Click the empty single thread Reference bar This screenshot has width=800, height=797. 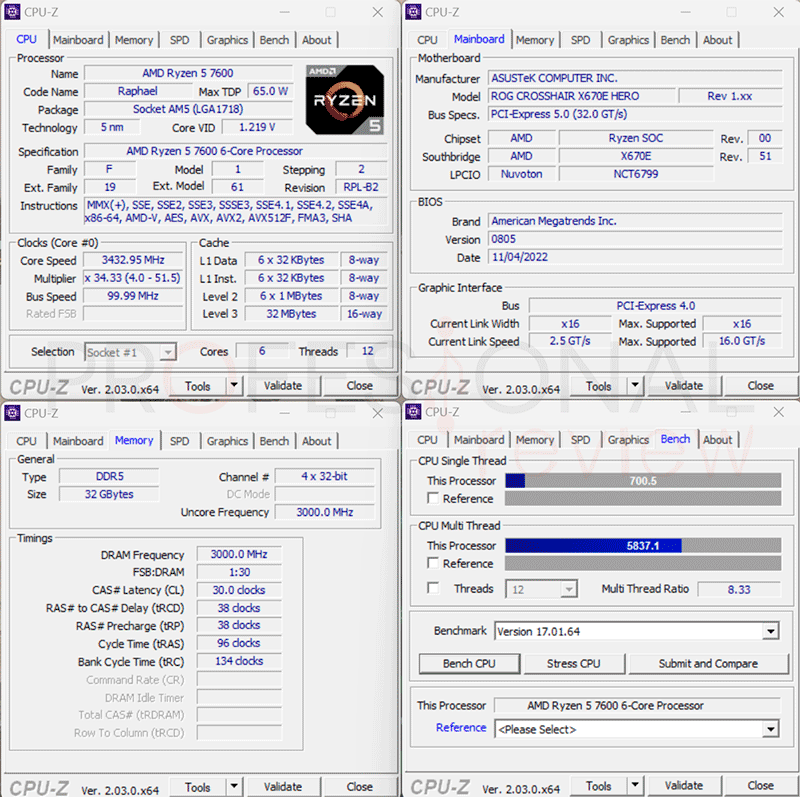[643, 499]
